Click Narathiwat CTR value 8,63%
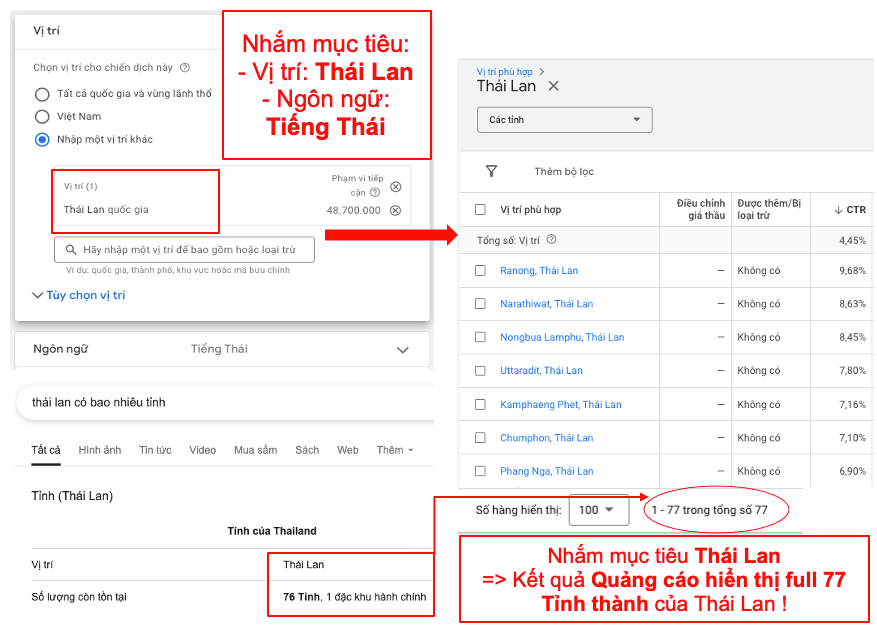 [x=852, y=304]
